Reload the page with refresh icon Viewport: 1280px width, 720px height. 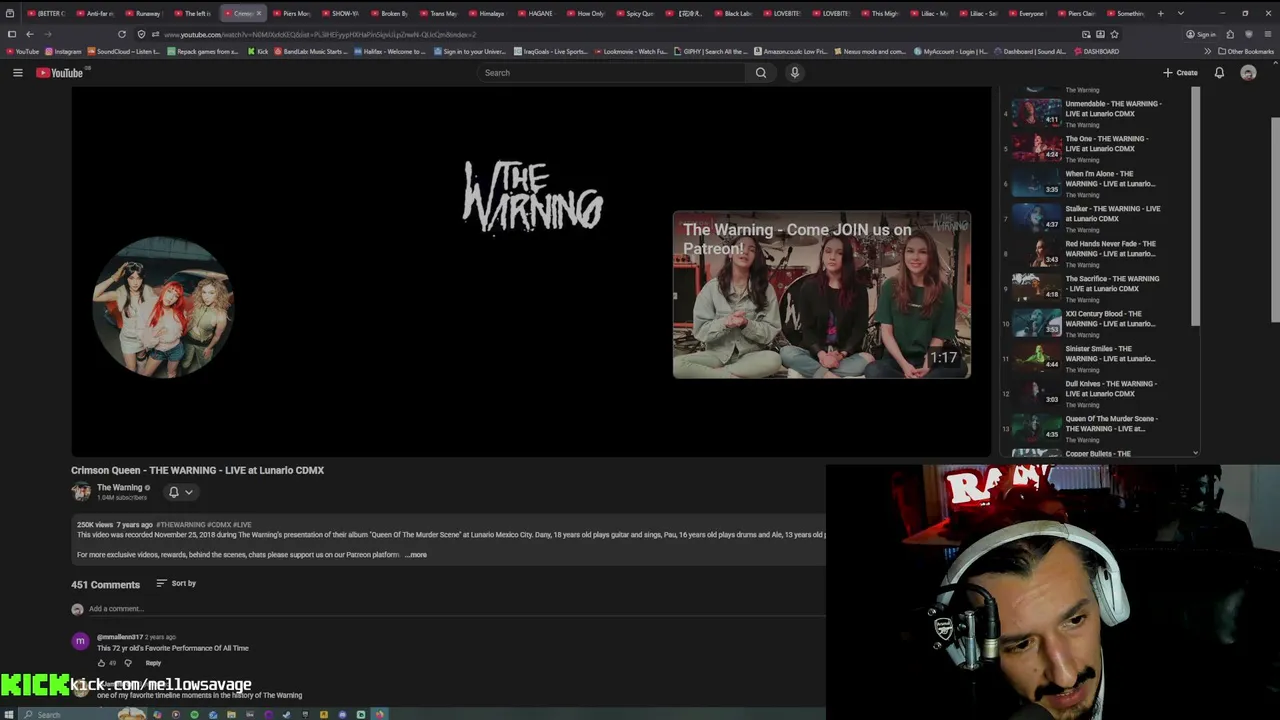click(121, 34)
